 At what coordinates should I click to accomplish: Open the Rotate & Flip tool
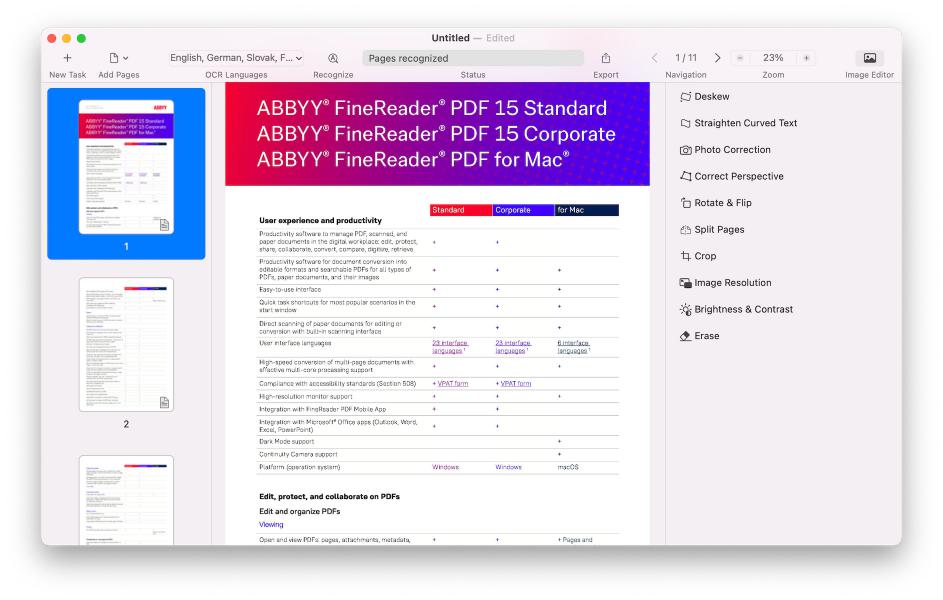(716, 203)
